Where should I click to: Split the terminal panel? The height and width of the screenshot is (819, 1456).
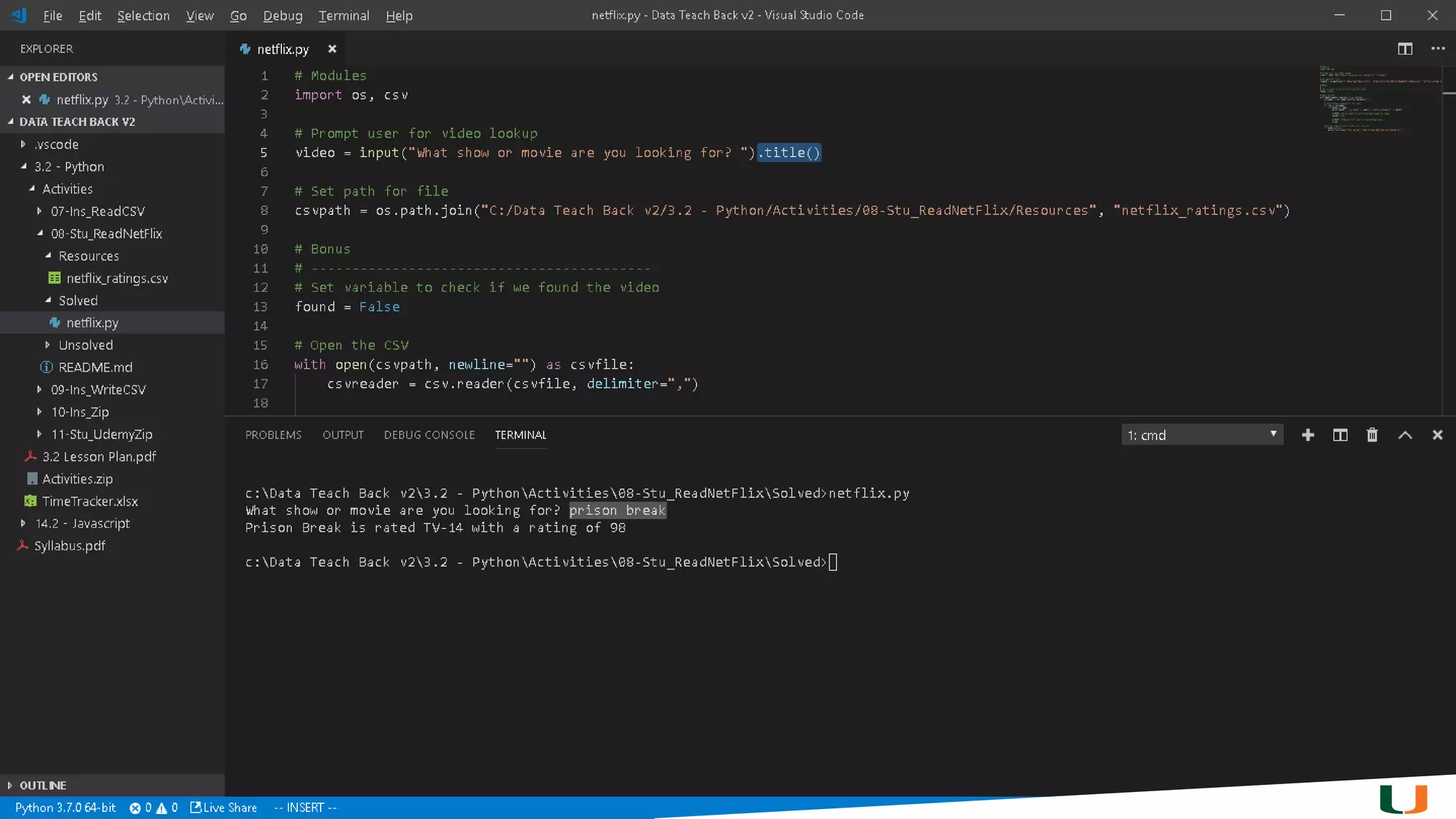point(1339,435)
